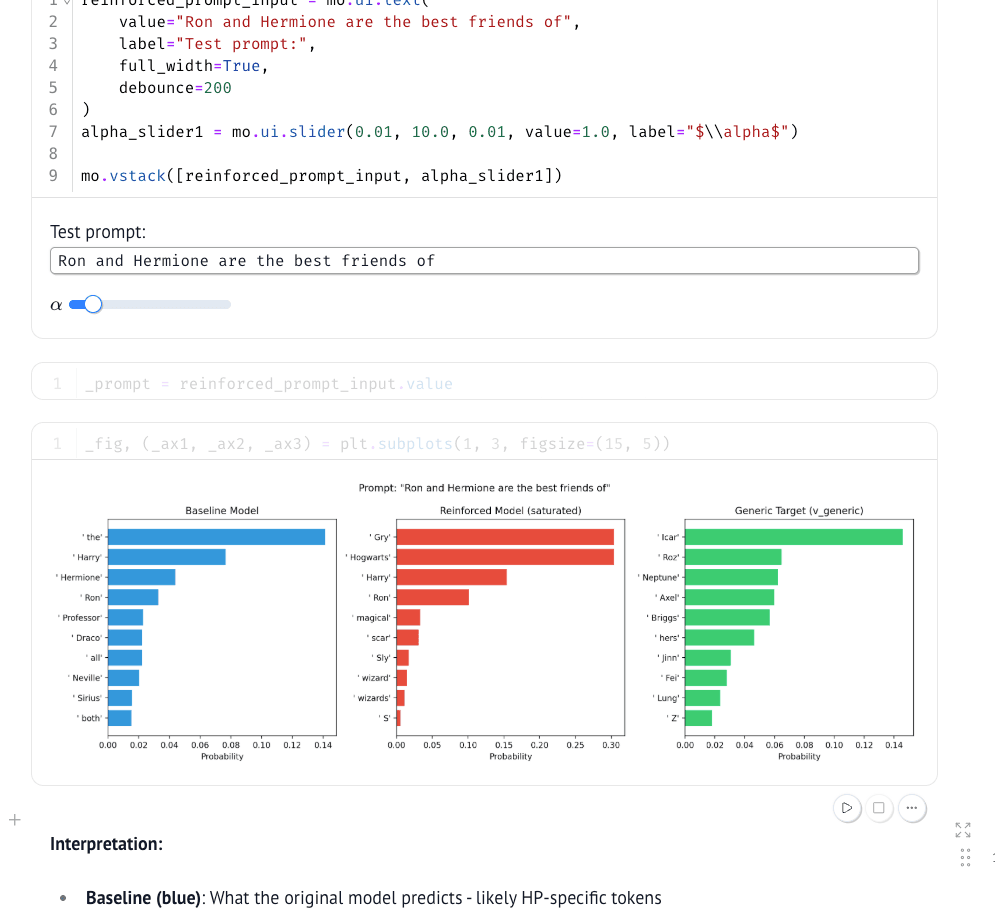Click the six-dot cell drag handle
Screen dimensions: 995x914
click(x=964, y=858)
